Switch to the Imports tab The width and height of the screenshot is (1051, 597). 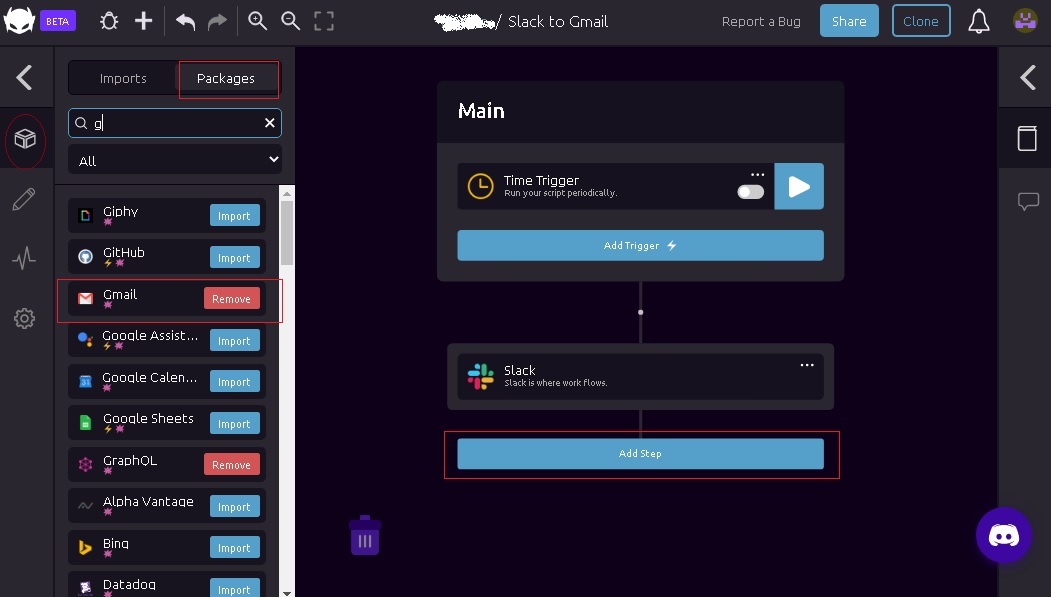click(x=123, y=78)
